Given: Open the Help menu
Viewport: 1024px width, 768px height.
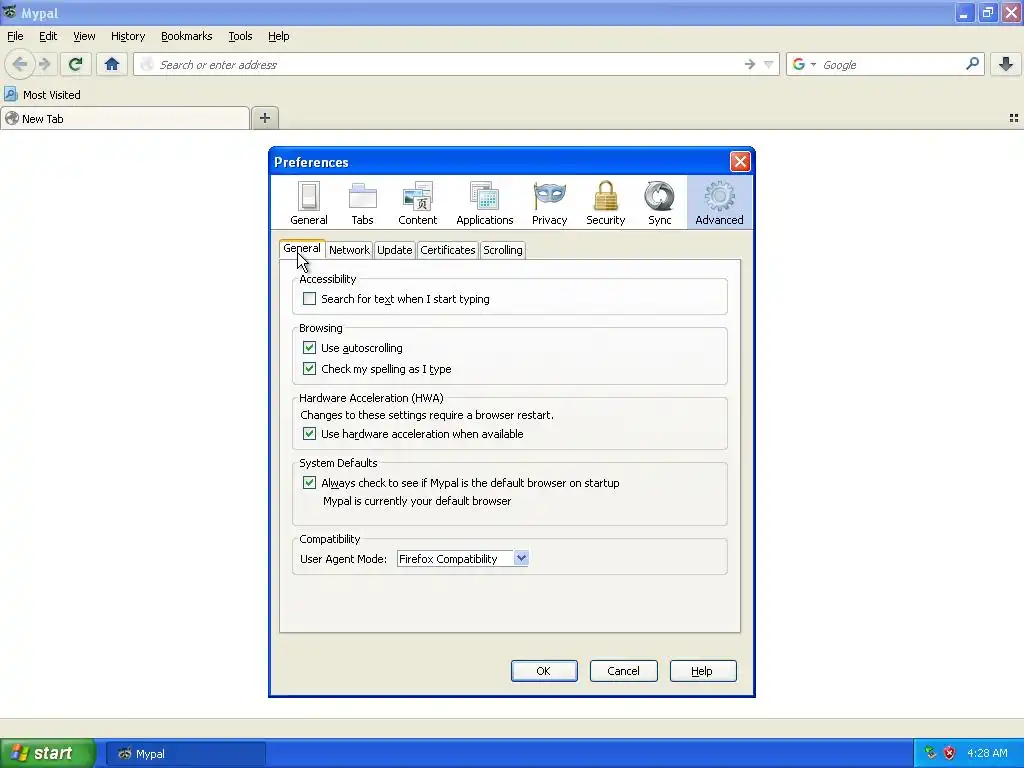Looking at the screenshot, I should (279, 36).
